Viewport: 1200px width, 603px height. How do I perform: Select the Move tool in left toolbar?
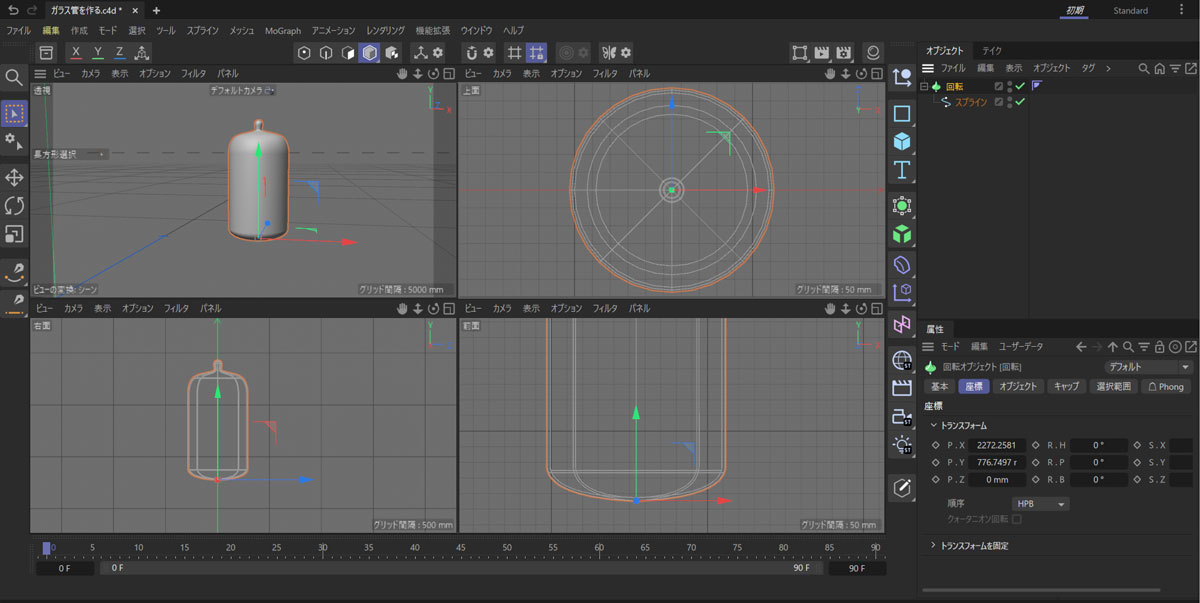pyautogui.click(x=14, y=178)
